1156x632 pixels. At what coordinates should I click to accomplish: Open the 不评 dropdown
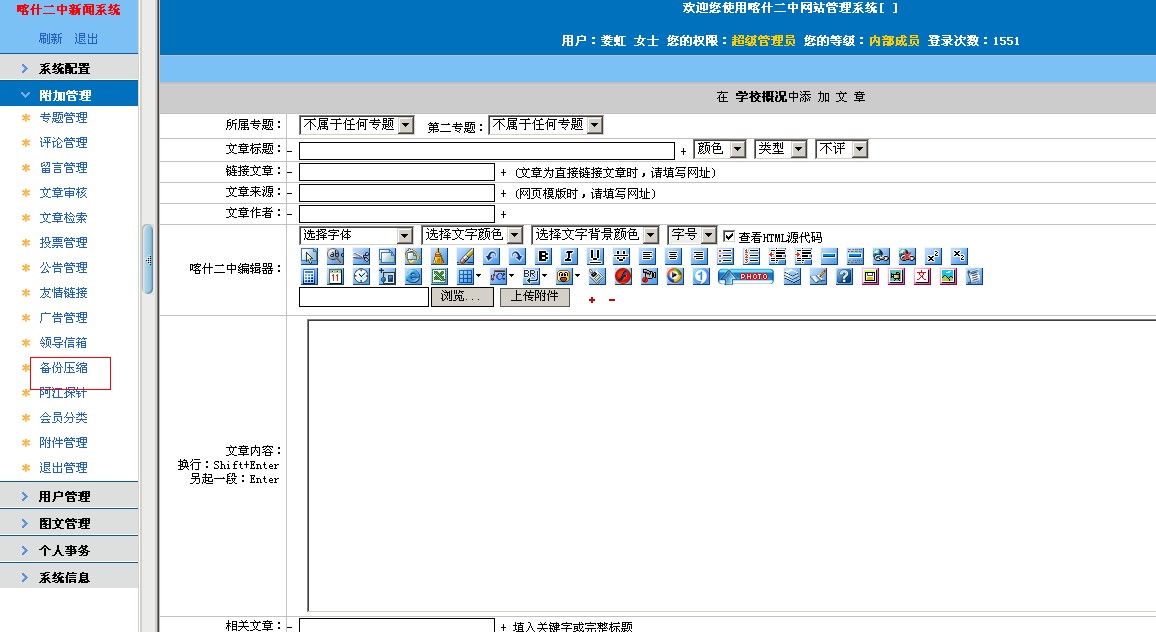click(842, 149)
